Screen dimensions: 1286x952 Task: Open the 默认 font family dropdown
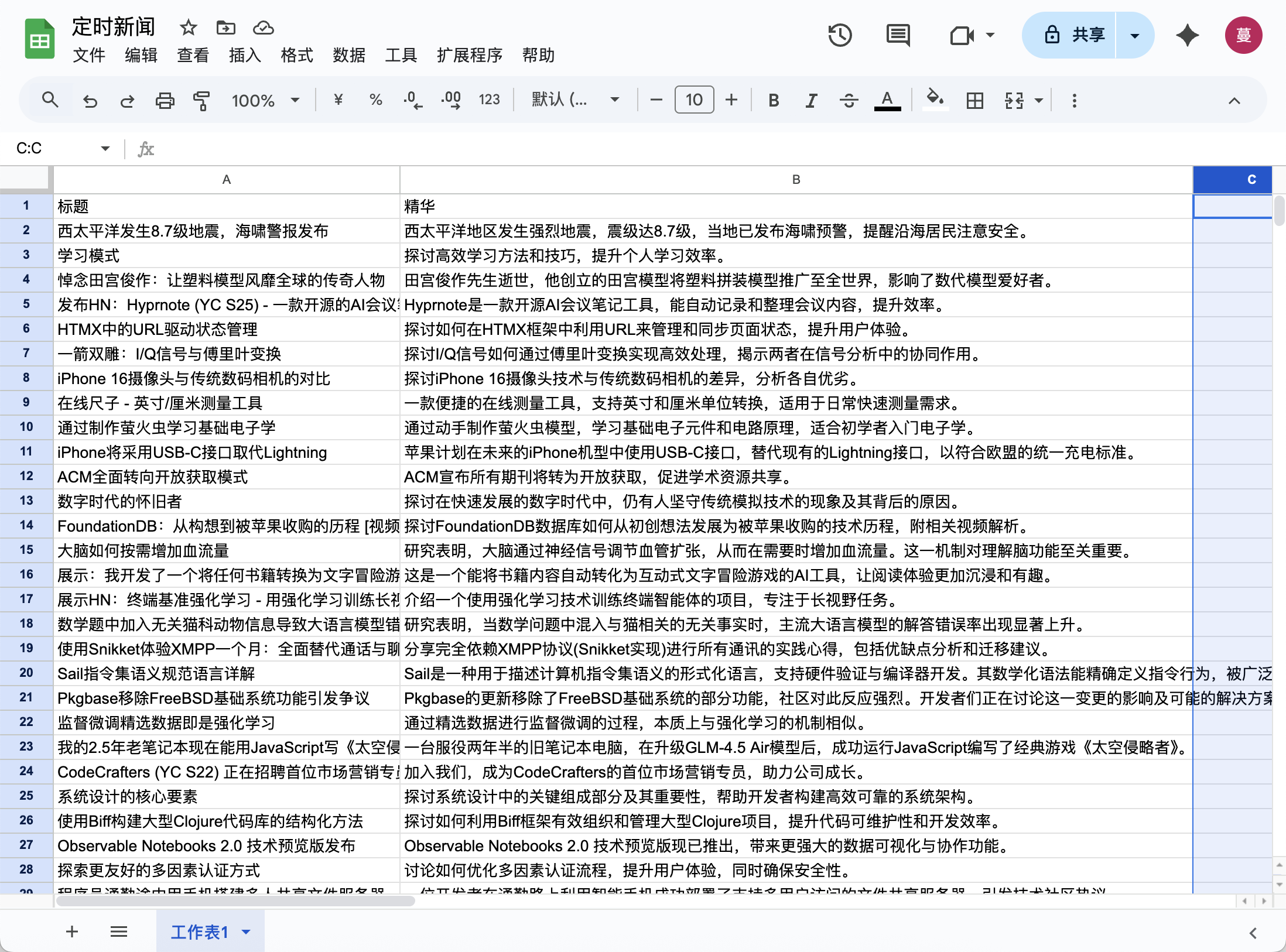pyautogui.click(x=575, y=100)
